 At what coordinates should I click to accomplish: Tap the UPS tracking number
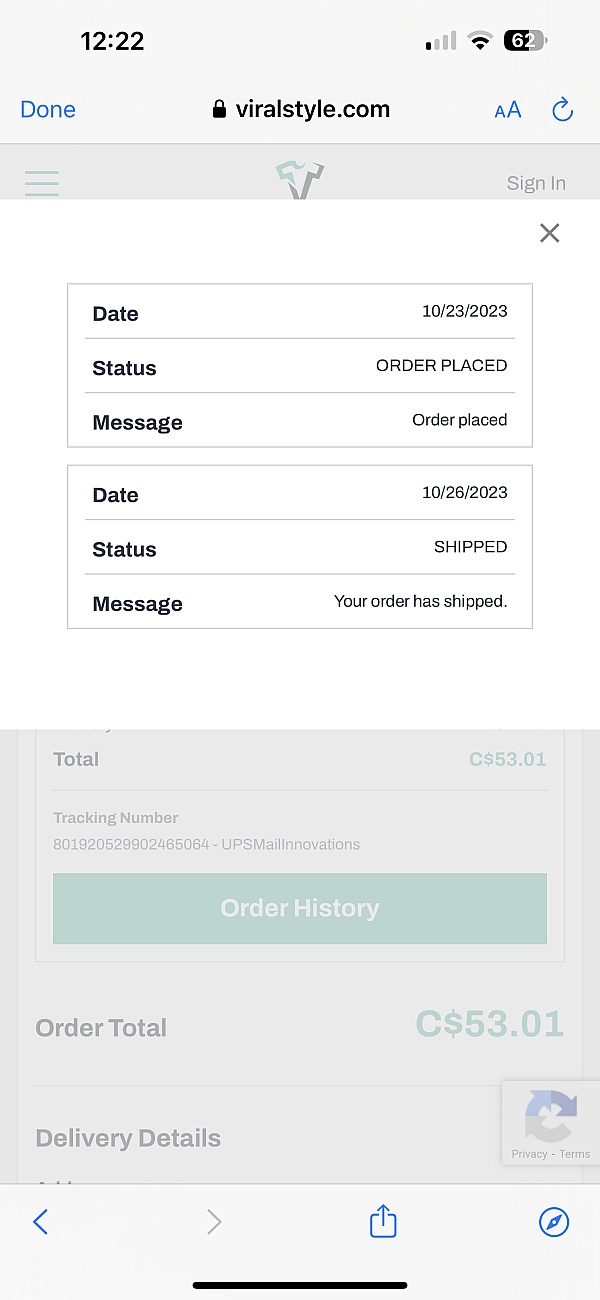point(206,844)
